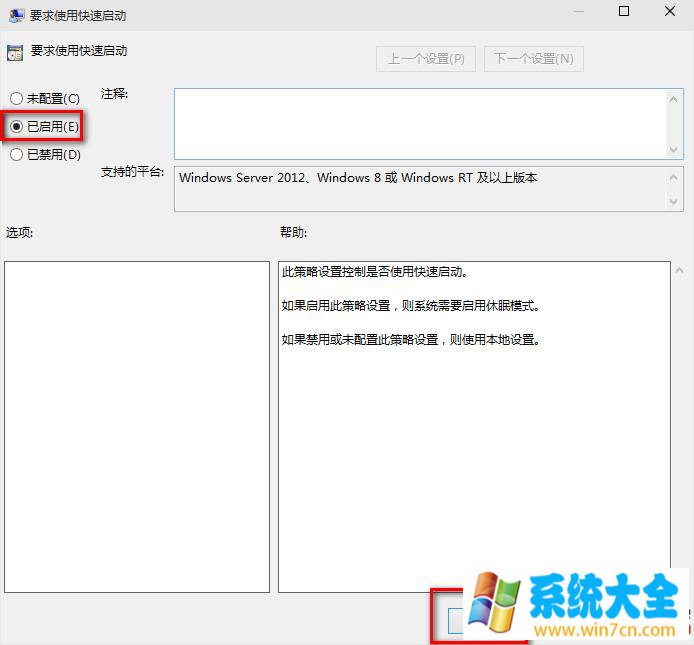Screen dimensions: 694x645
Task: Click the supported platform scroll up arrow
Action: tap(673, 178)
